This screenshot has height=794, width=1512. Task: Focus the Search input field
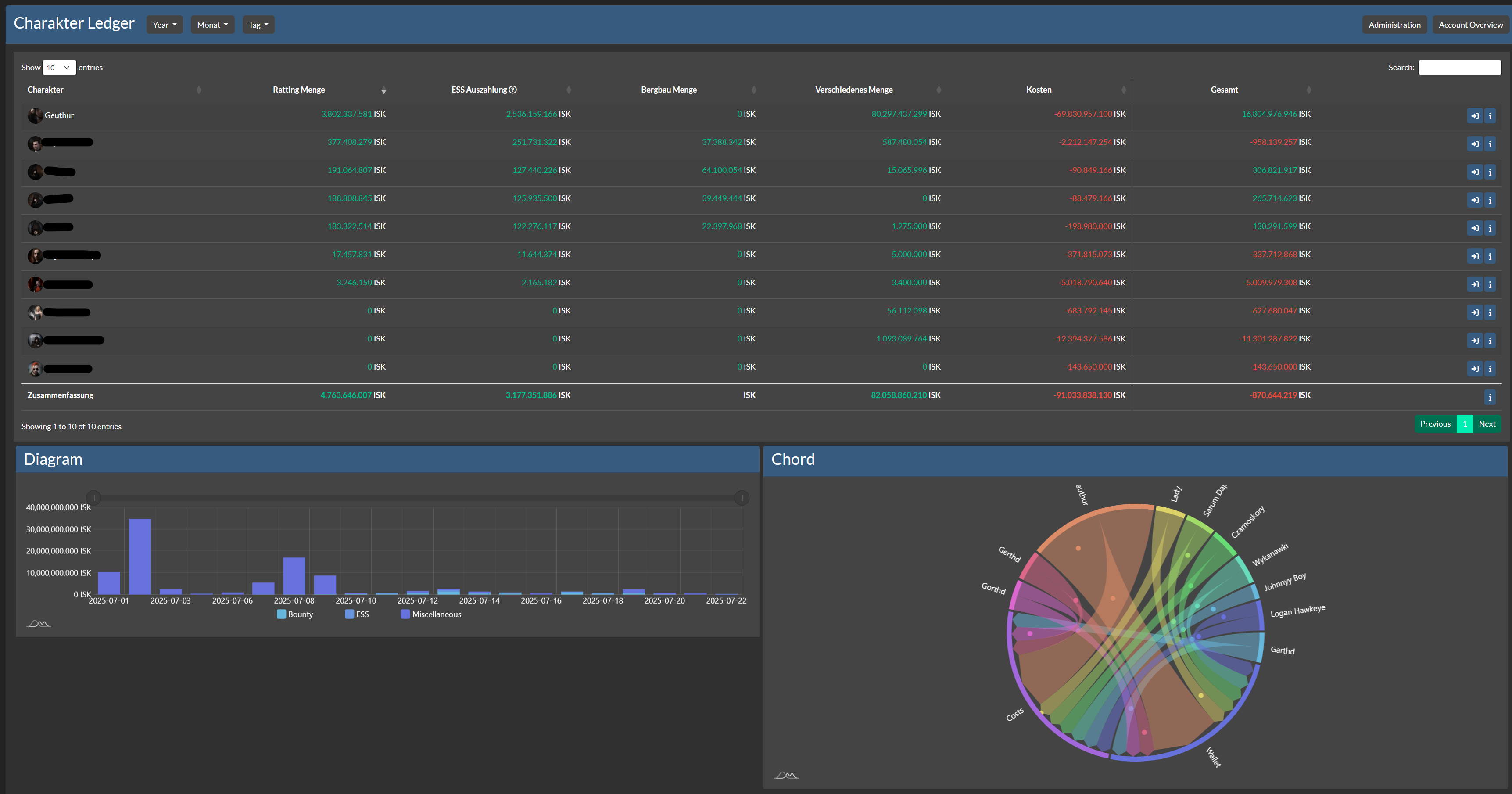[1459, 68]
